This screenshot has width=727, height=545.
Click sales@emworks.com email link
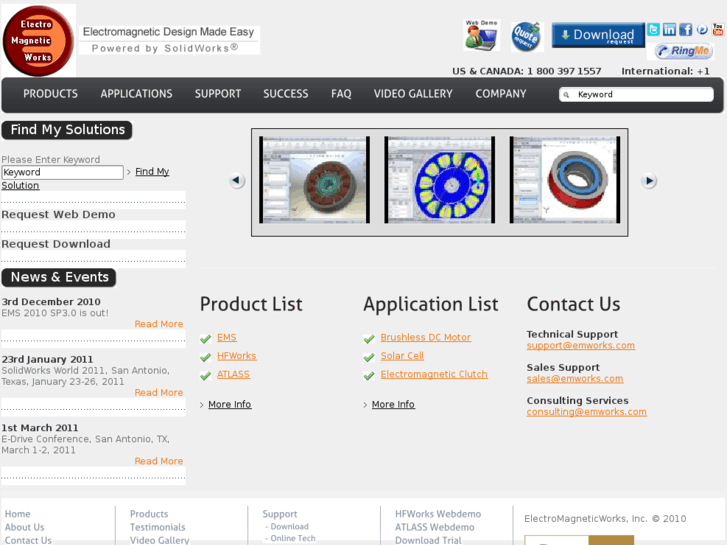point(575,379)
